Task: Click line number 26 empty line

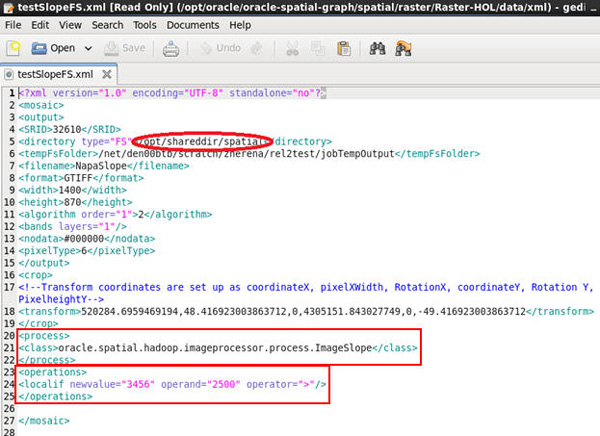Action: click(x=9, y=408)
